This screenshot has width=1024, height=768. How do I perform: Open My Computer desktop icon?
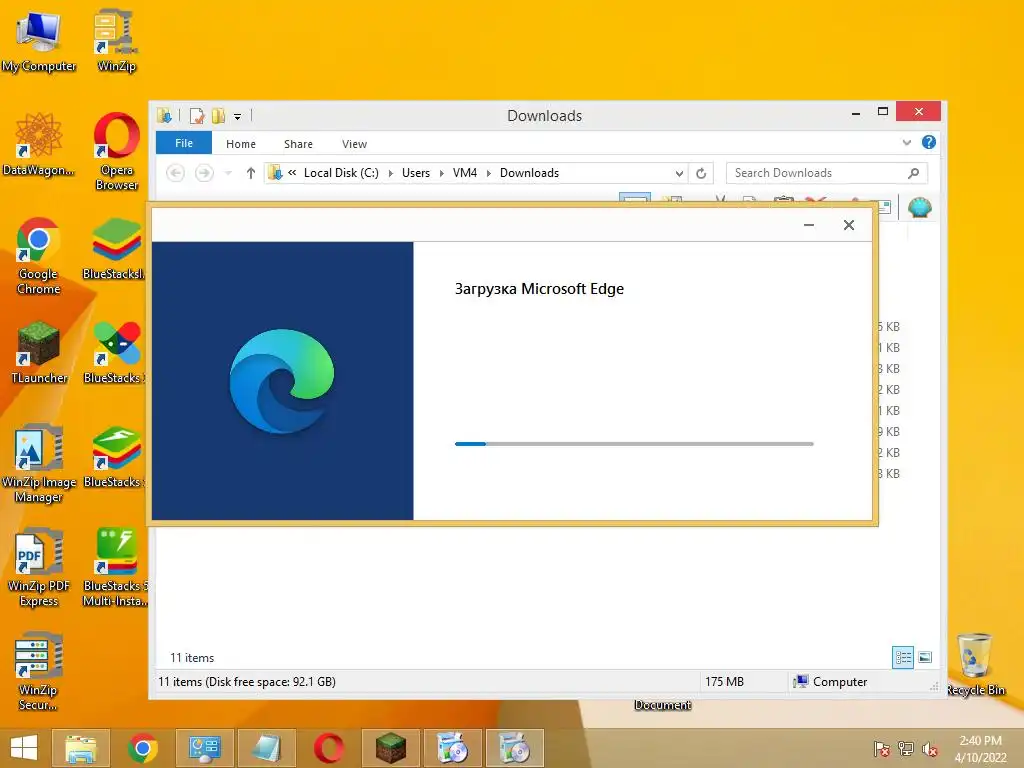(x=39, y=40)
